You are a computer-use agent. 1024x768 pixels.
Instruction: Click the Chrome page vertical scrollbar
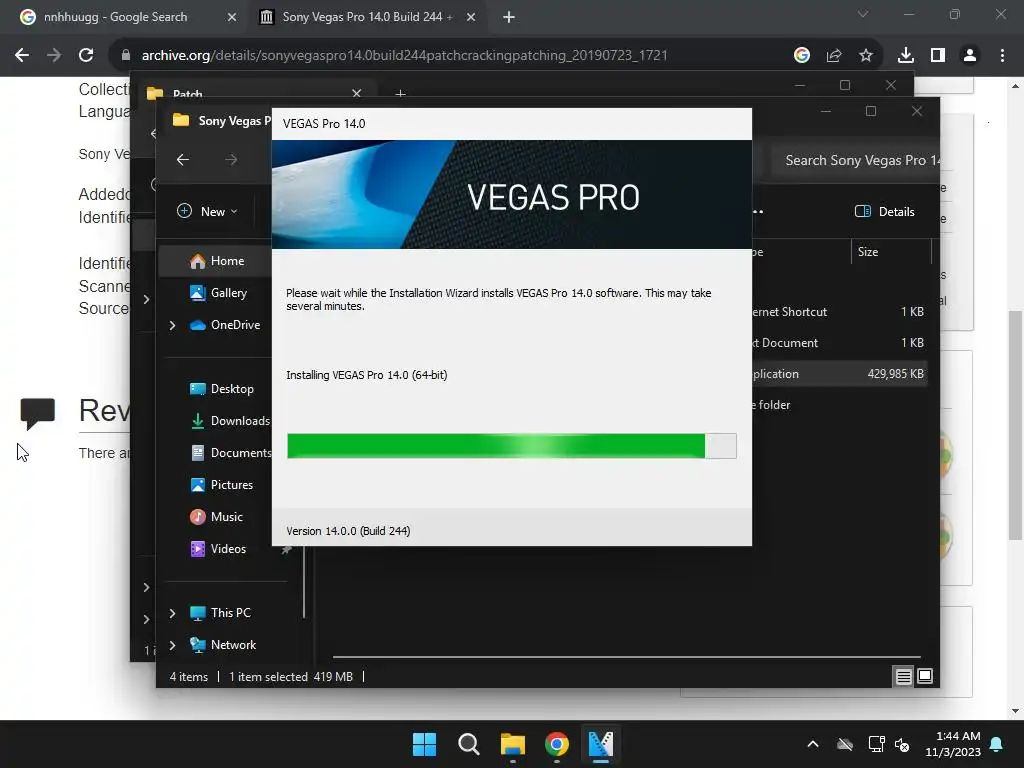1015,425
